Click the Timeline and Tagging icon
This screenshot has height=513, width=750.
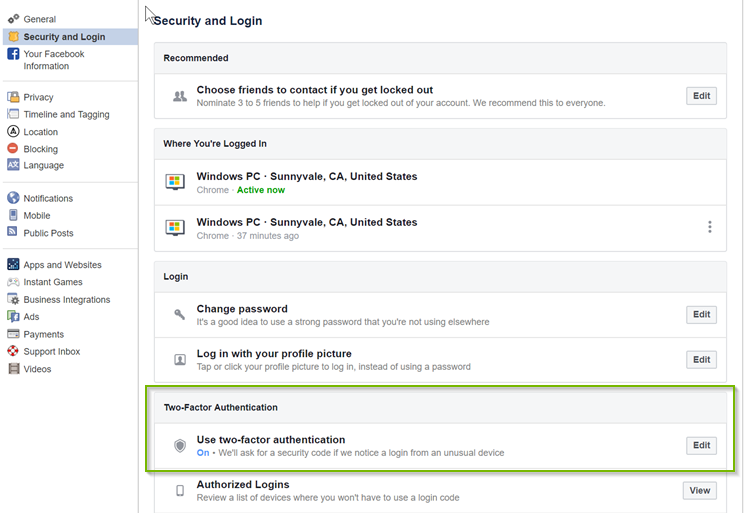tap(13, 114)
